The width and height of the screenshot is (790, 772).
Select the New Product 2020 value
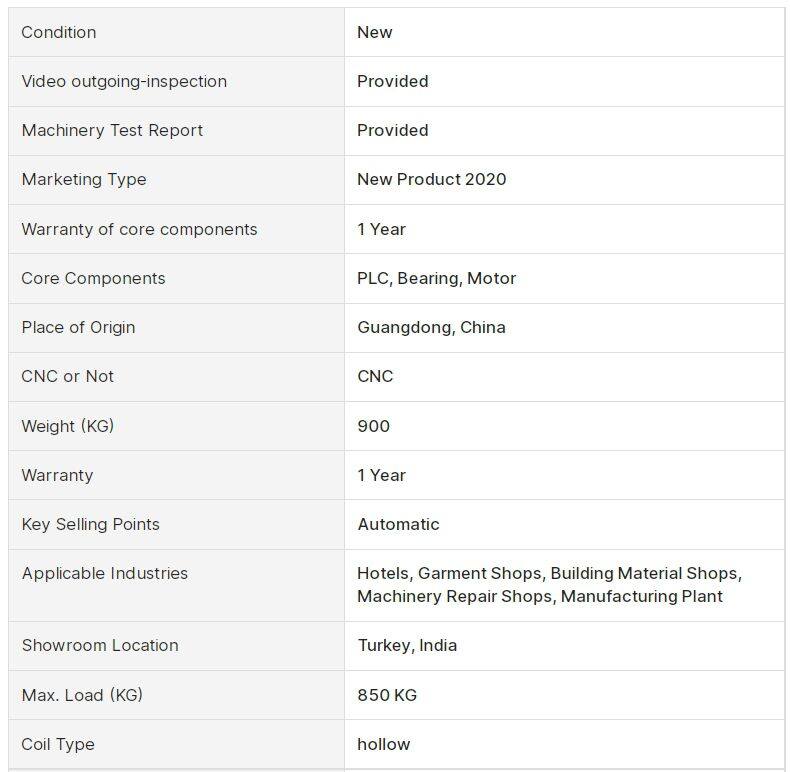(432, 179)
